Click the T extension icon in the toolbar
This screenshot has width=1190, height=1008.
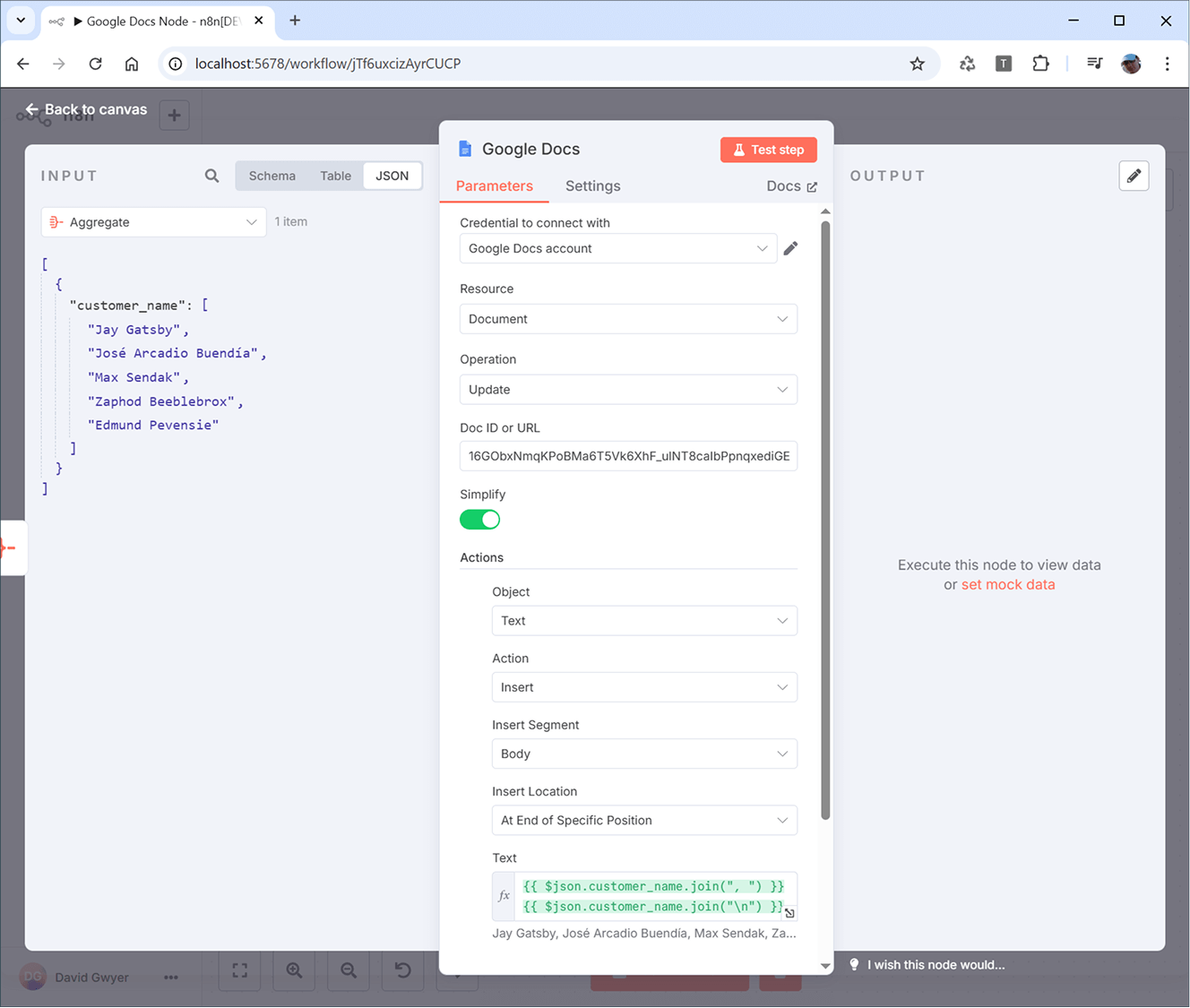(x=1004, y=64)
